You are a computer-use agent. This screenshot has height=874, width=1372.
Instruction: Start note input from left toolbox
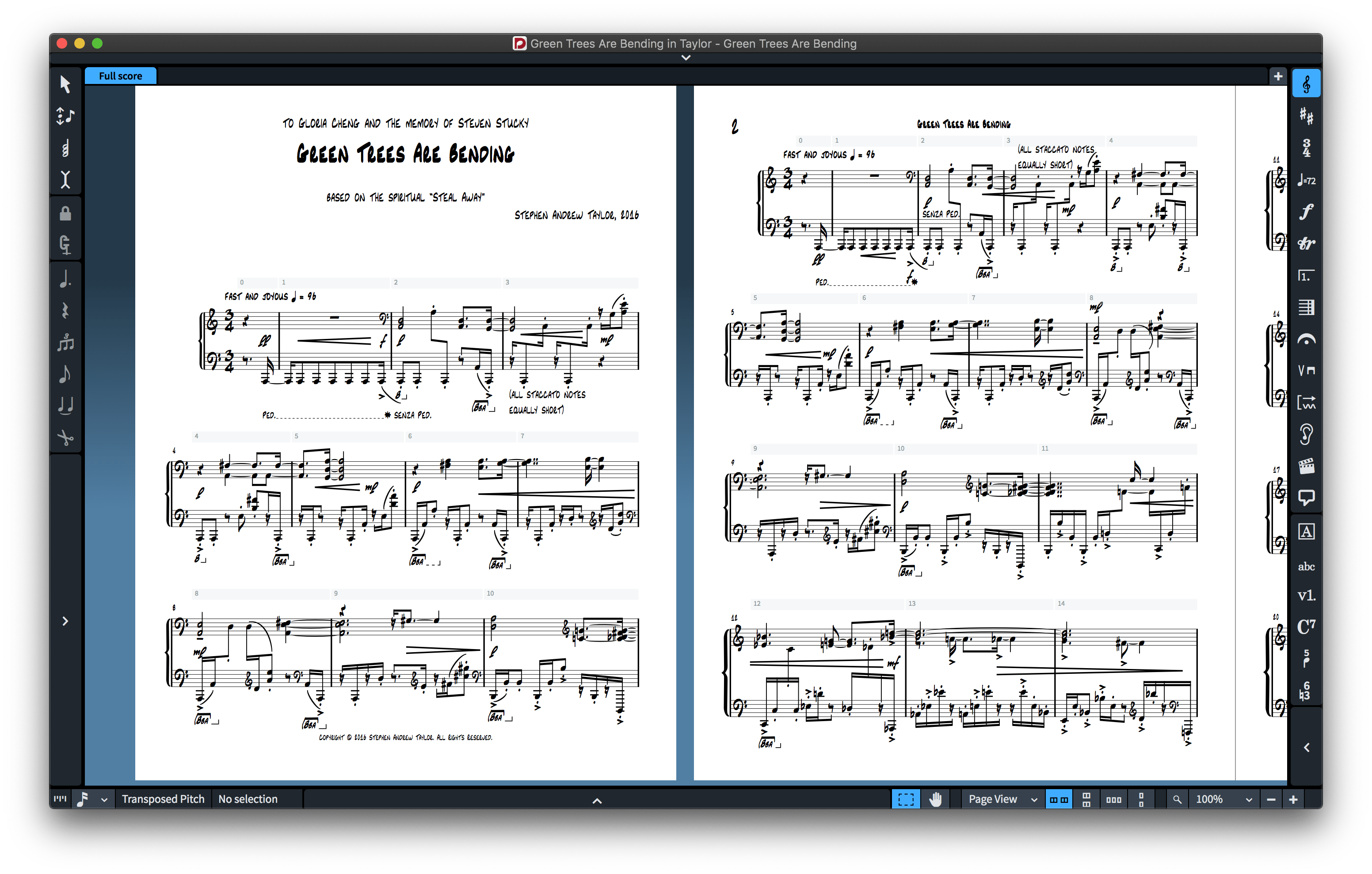point(65,116)
